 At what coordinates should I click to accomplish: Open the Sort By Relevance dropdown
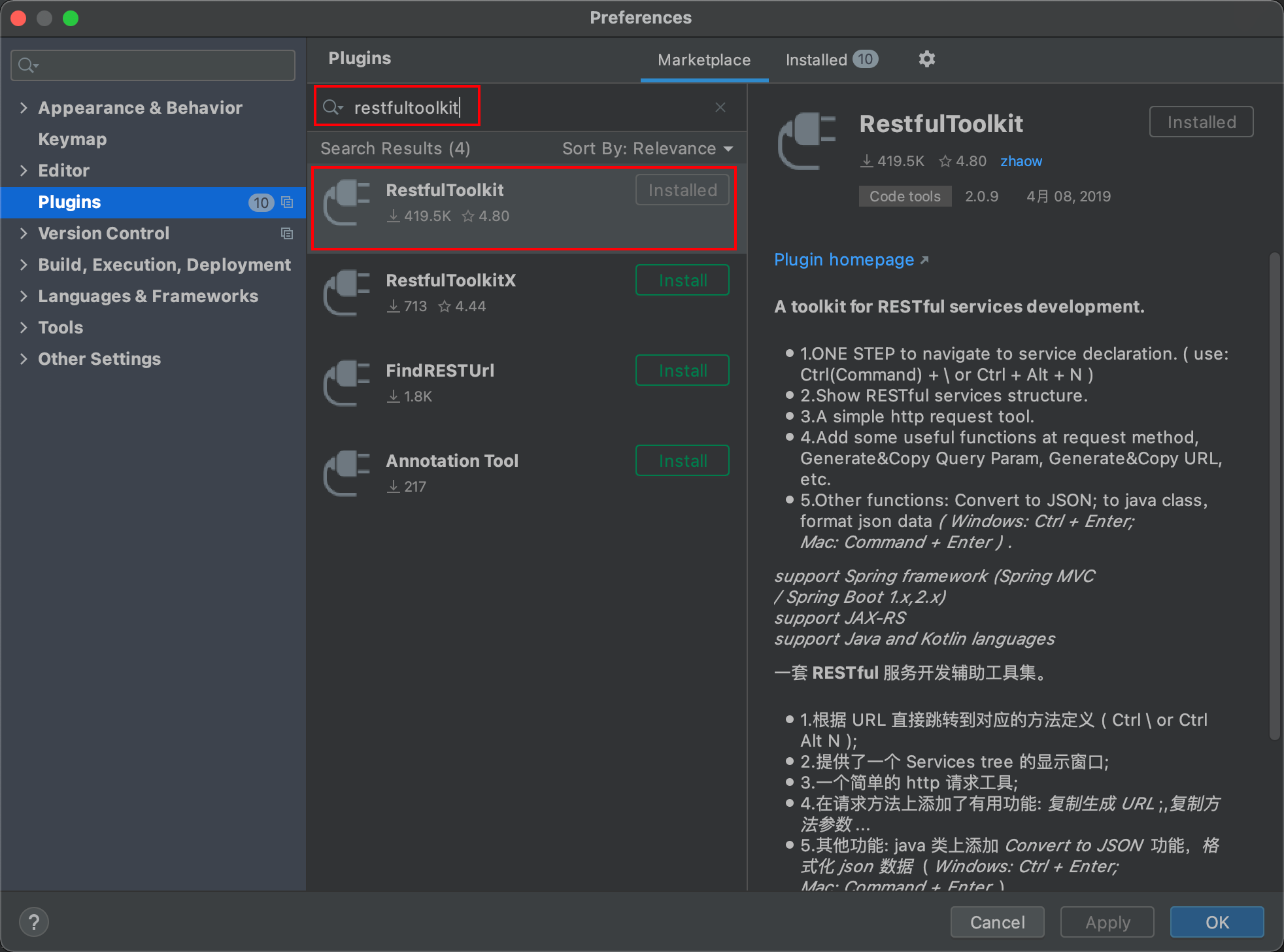coord(647,148)
